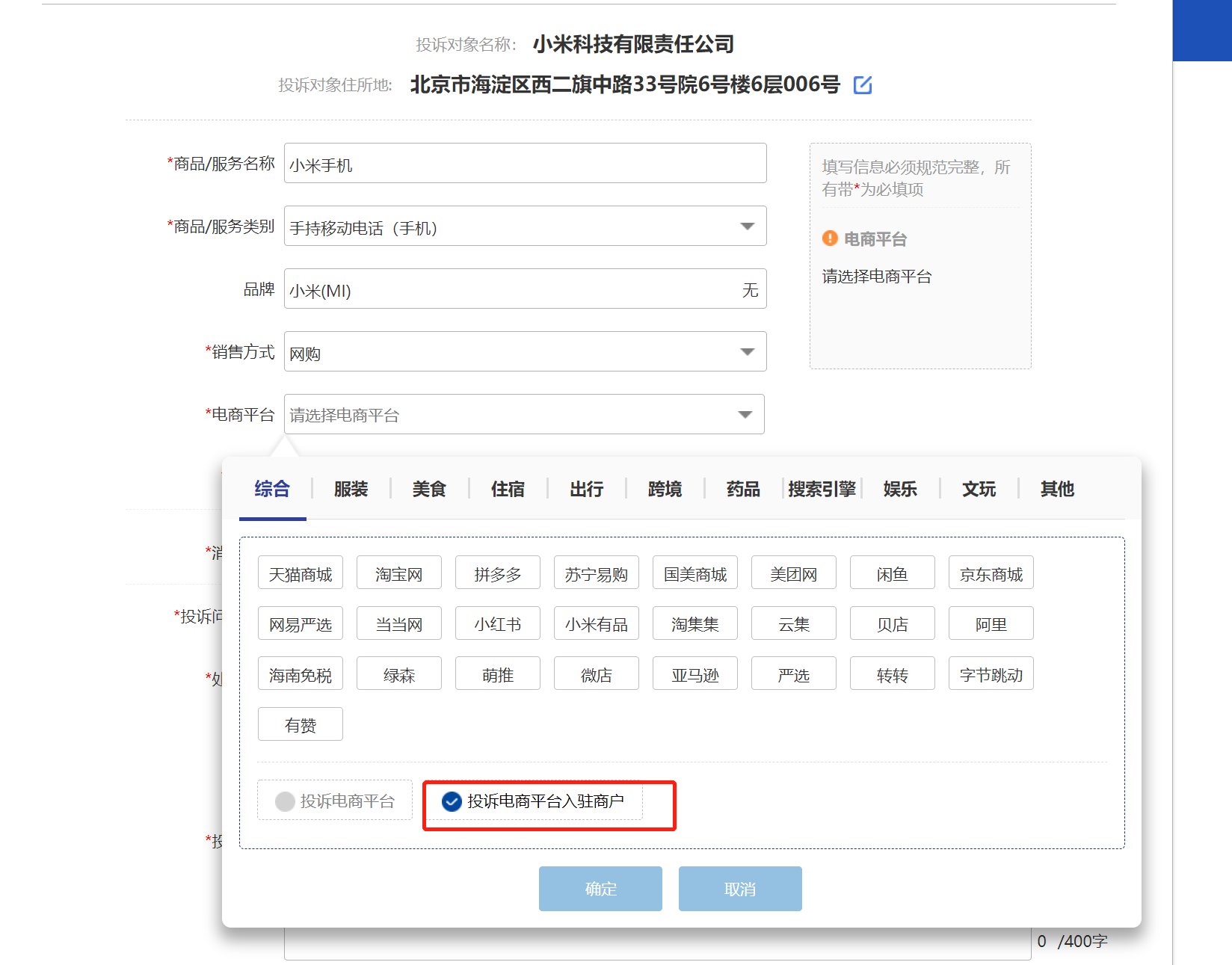Click the 商品/服务名称 input field
Viewport: 1232px width, 965px height.
526,163
